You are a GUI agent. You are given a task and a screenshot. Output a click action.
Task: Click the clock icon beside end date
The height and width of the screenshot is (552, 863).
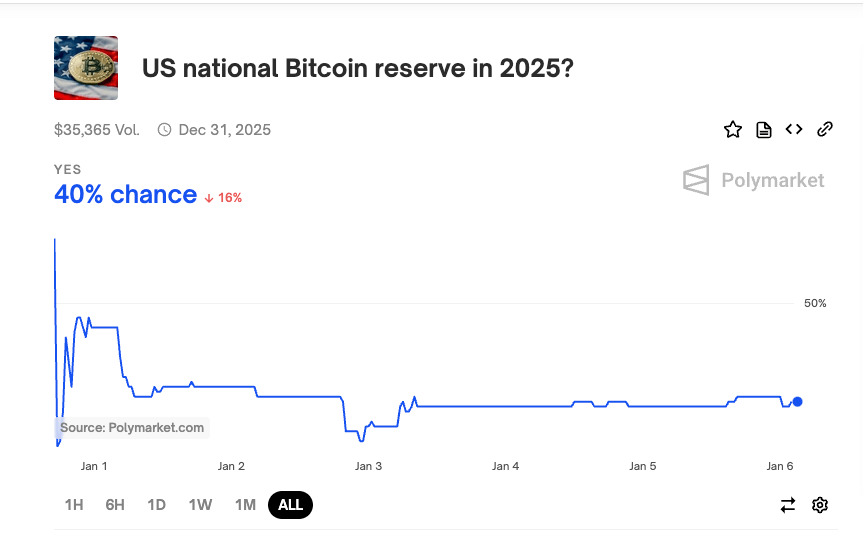[165, 130]
